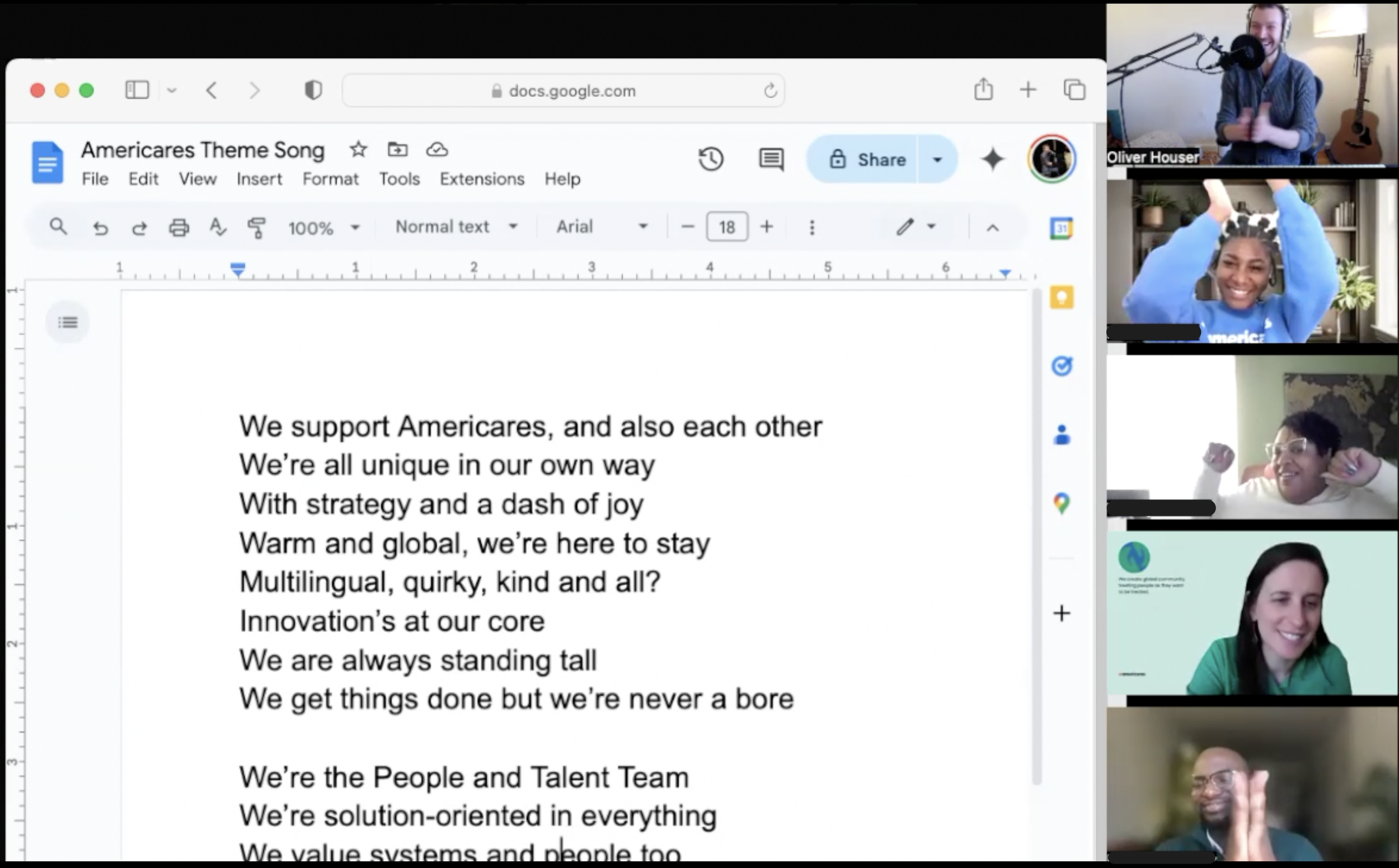
Task: Open the Format menu
Action: point(330,179)
